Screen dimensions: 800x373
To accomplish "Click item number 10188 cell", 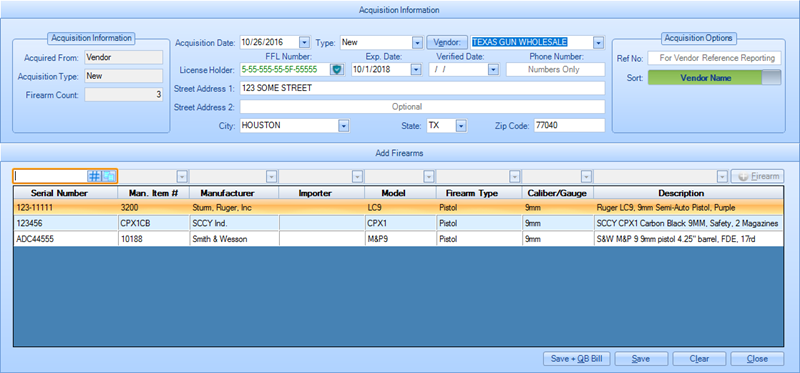I will [x=154, y=239].
